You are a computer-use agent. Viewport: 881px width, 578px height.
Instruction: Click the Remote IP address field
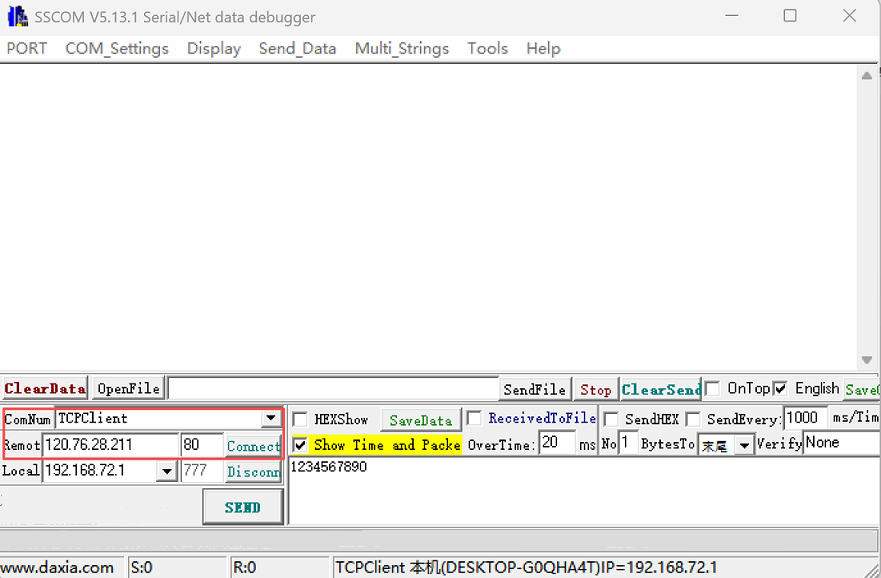coord(110,445)
